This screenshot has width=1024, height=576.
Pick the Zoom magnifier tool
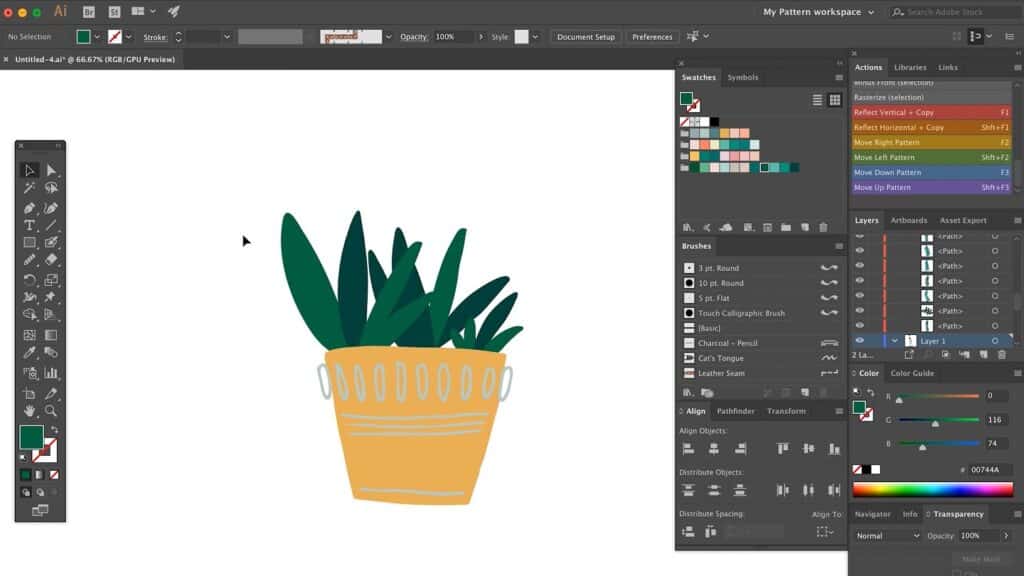(x=51, y=410)
